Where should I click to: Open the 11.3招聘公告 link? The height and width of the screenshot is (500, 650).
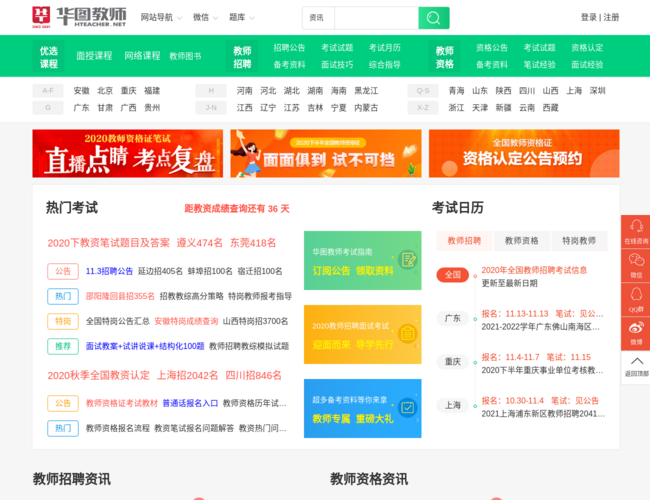pyautogui.click(x=109, y=271)
